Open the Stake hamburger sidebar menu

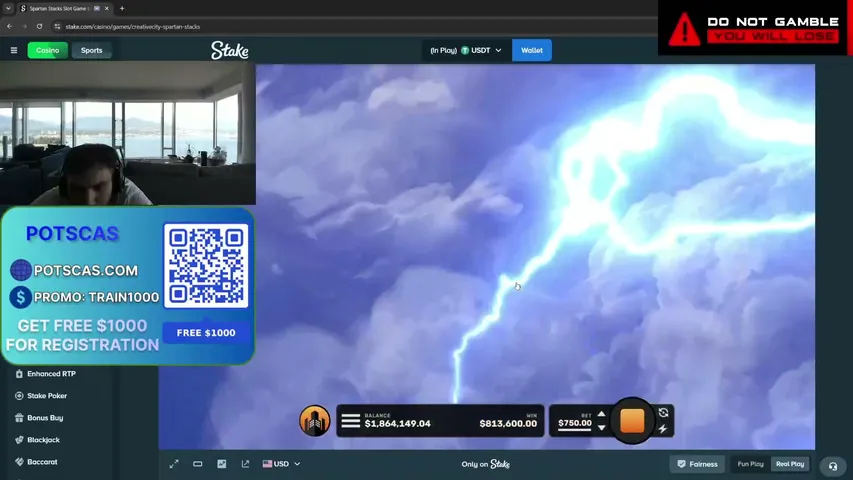click(14, 51)
